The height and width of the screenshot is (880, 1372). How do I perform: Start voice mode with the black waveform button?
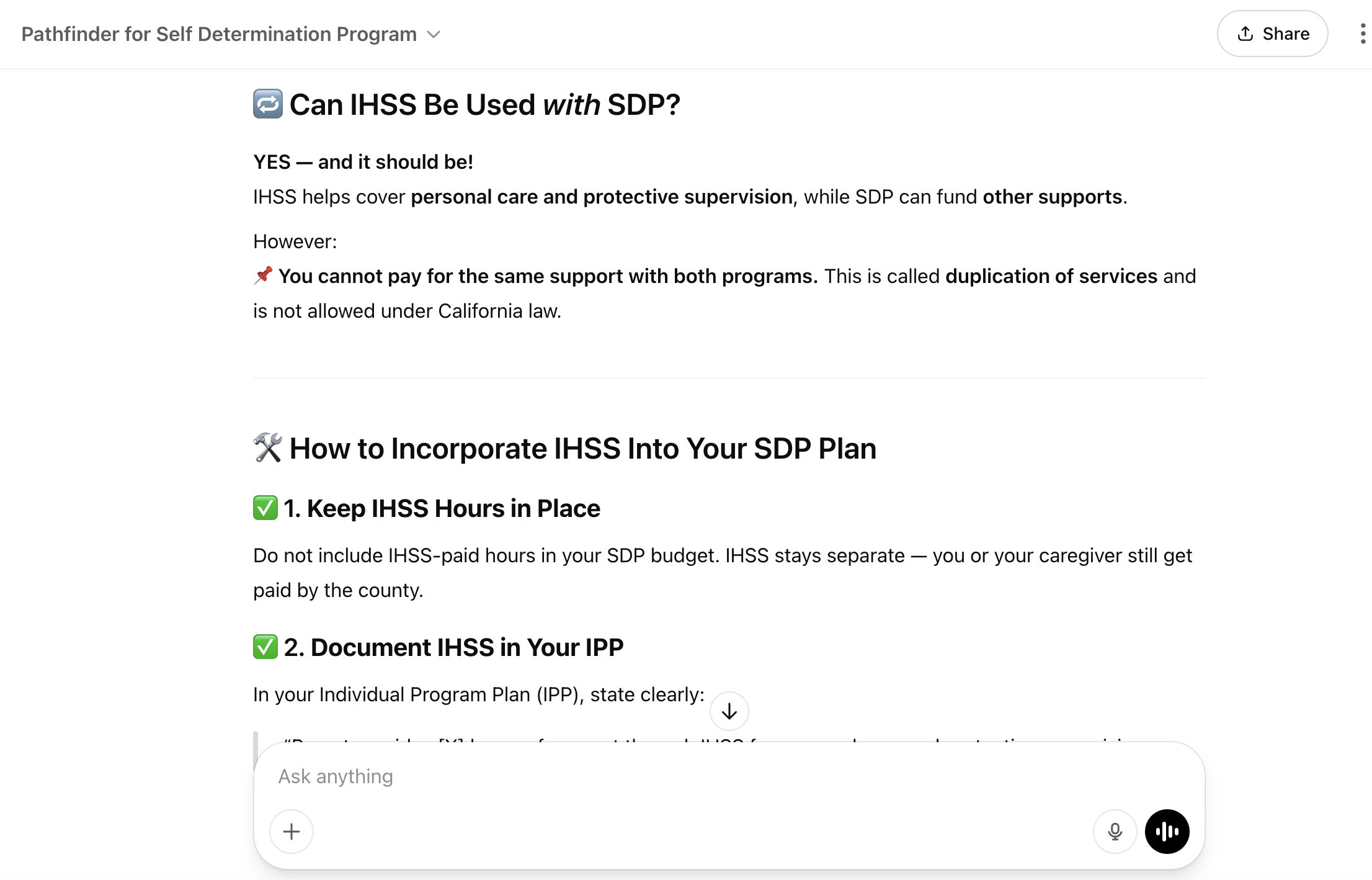(x=1167, y=832)
